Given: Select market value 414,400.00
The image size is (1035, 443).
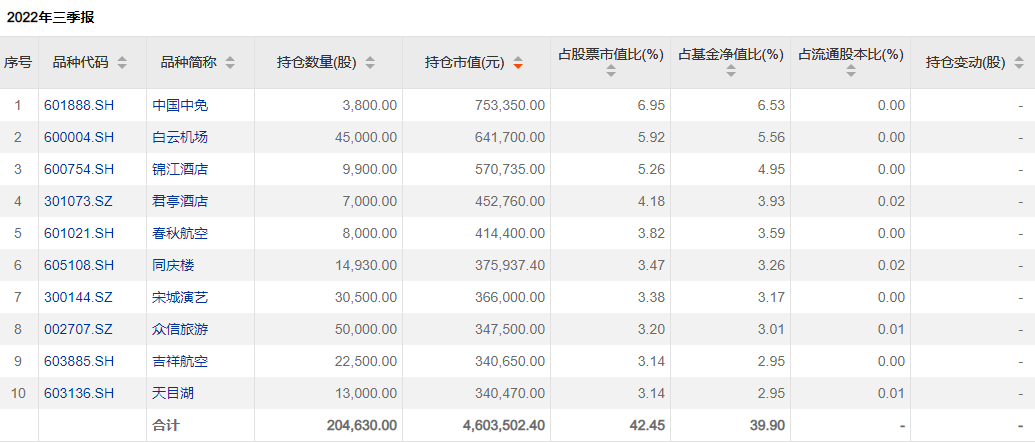Looking at the screenshot, I should (510, 234).
